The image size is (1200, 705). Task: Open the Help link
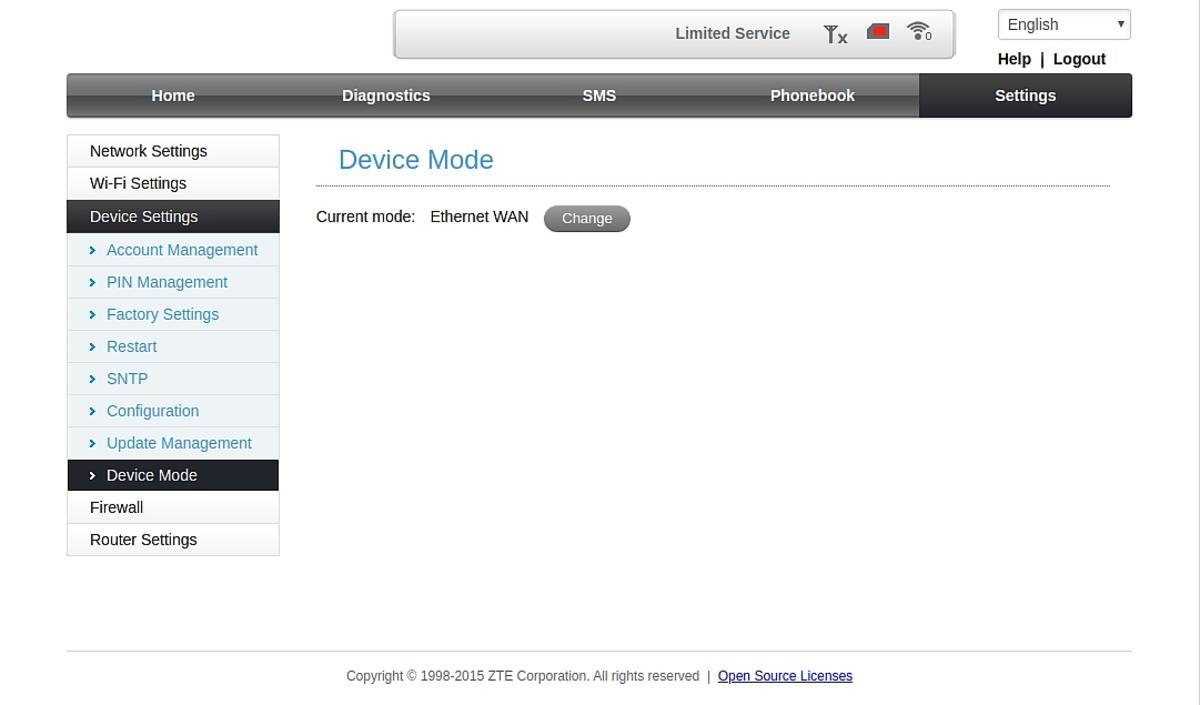pos(1014,59)
